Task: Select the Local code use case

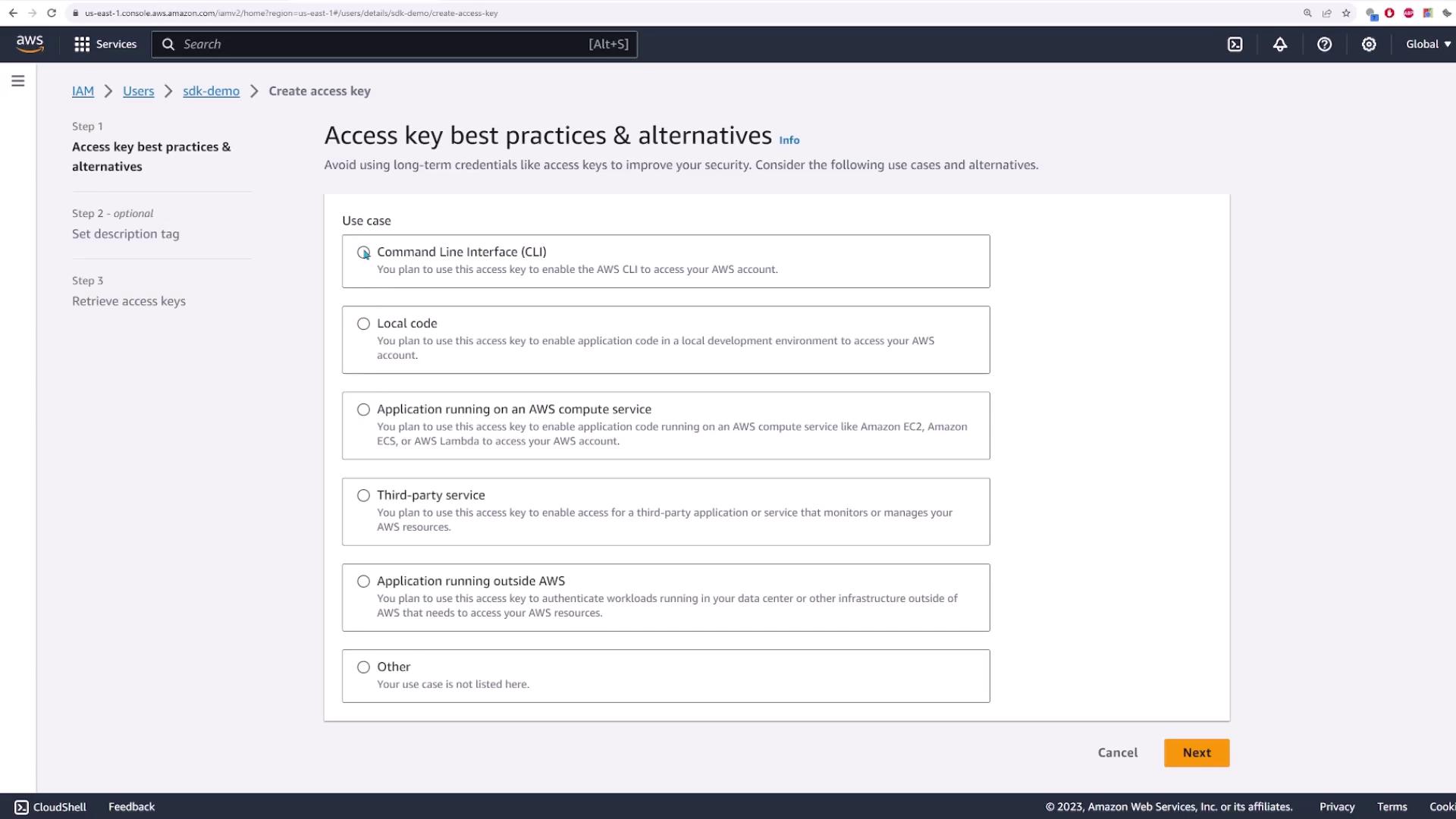Action: (x=364, y=324)
